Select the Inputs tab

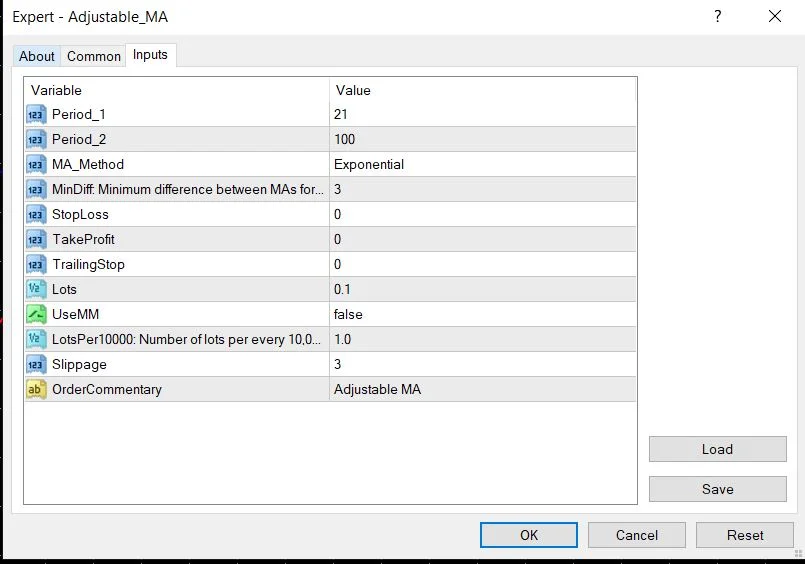[150, 55]
